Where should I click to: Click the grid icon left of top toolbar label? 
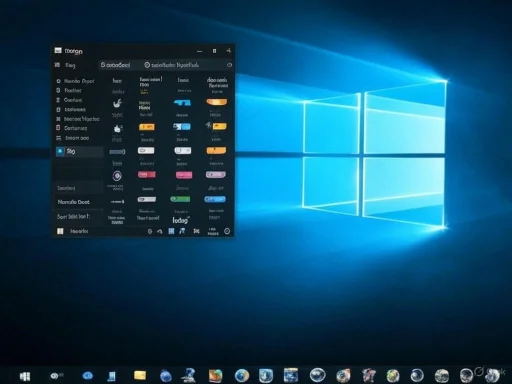click(x=57, y=65)
